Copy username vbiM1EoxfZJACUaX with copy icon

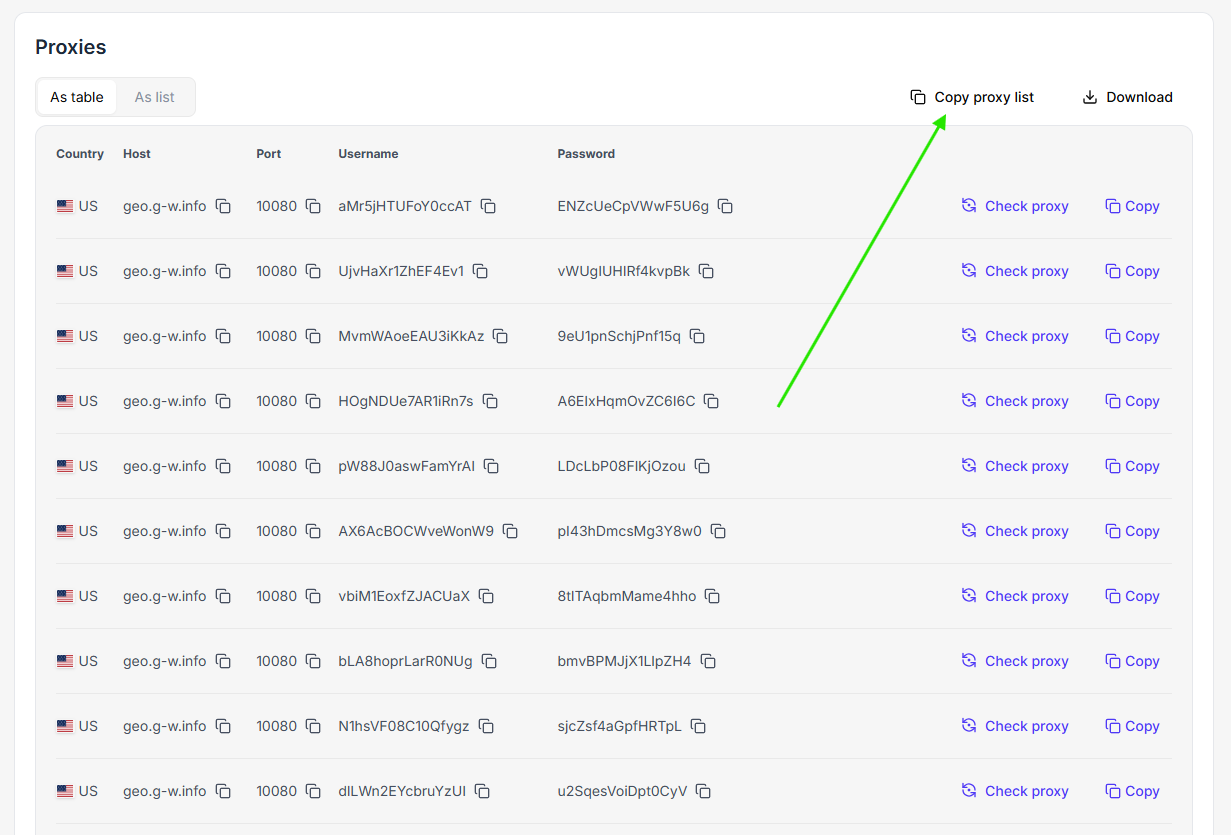[486, 596]
